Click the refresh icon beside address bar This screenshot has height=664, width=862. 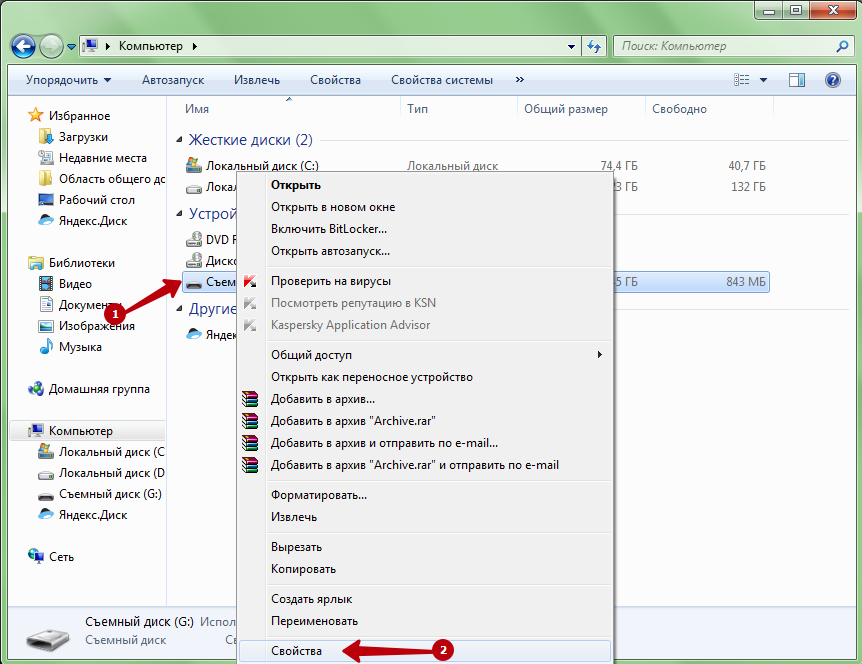[594, 46]
